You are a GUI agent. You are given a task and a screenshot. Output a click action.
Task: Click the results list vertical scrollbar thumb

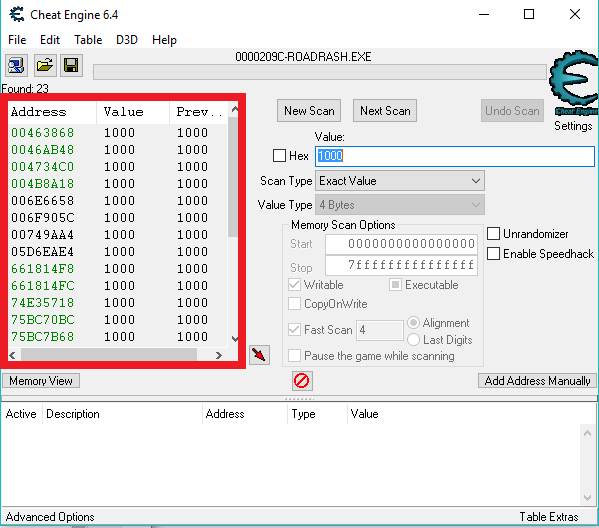point(233,177)
